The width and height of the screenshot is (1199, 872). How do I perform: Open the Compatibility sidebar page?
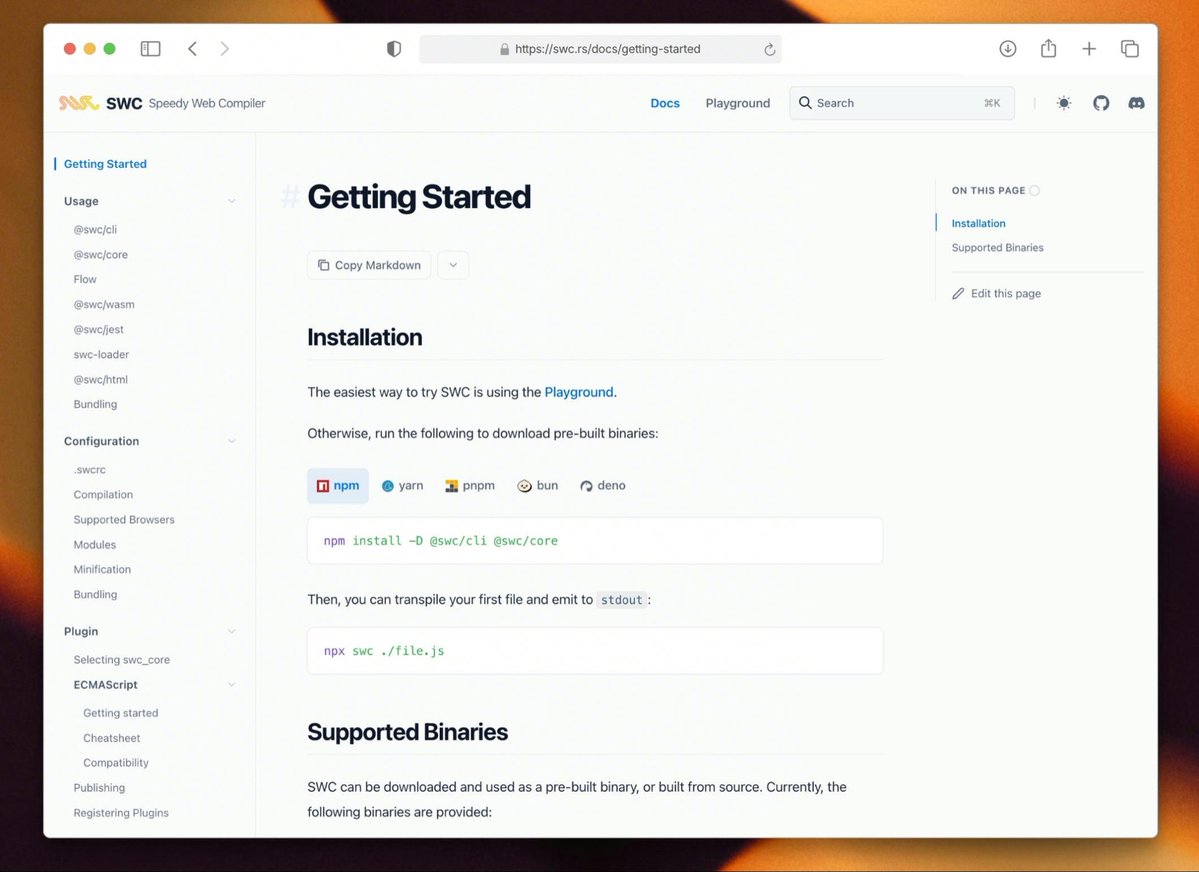[x=115, y=763]
